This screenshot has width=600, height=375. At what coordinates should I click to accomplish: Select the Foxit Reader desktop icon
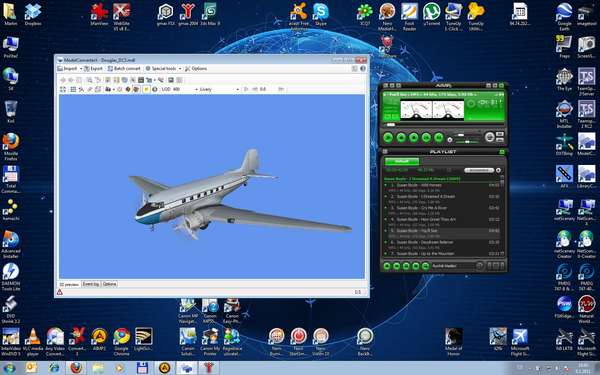(409, 16)
